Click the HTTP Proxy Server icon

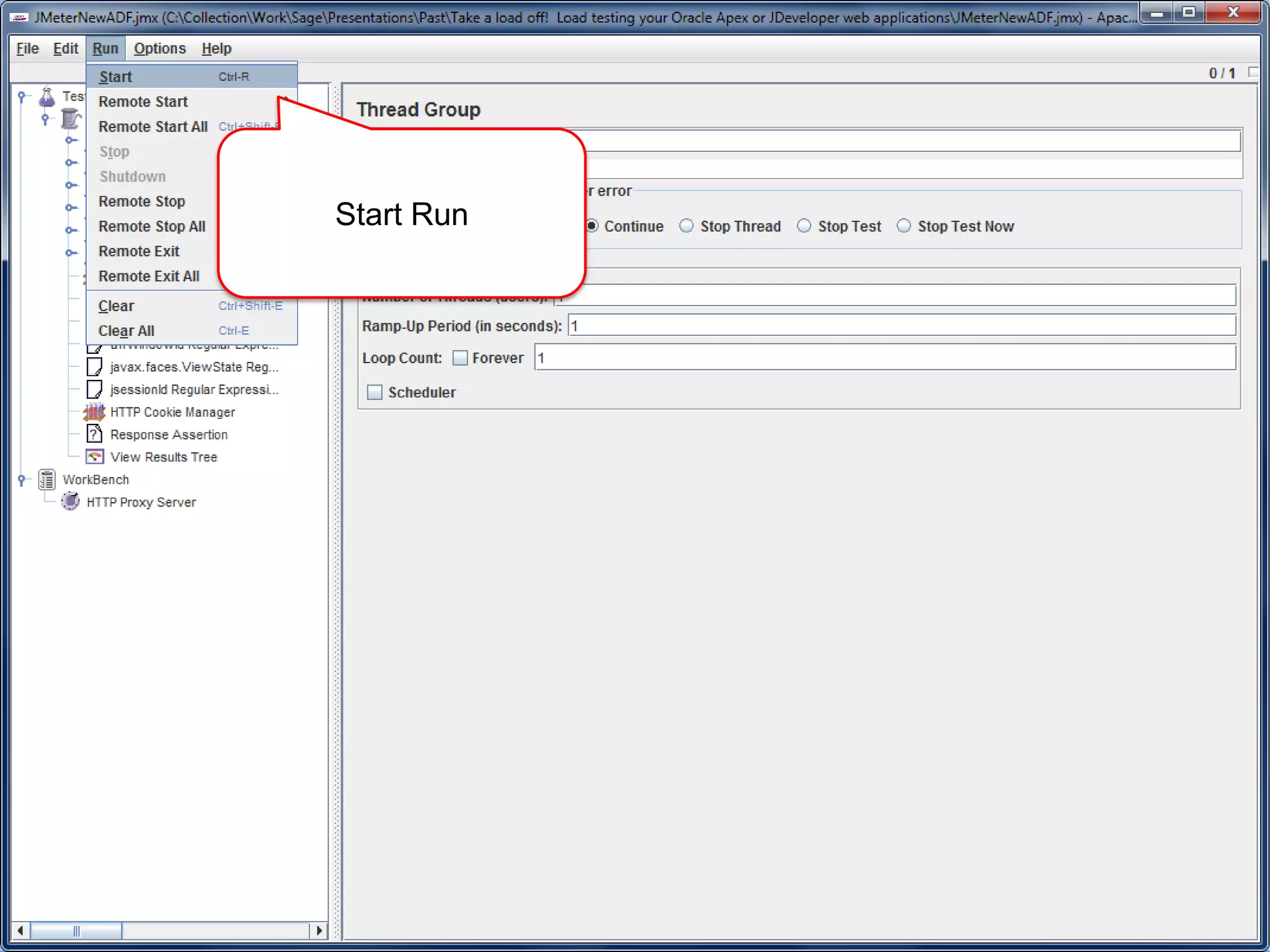[71, 502]
